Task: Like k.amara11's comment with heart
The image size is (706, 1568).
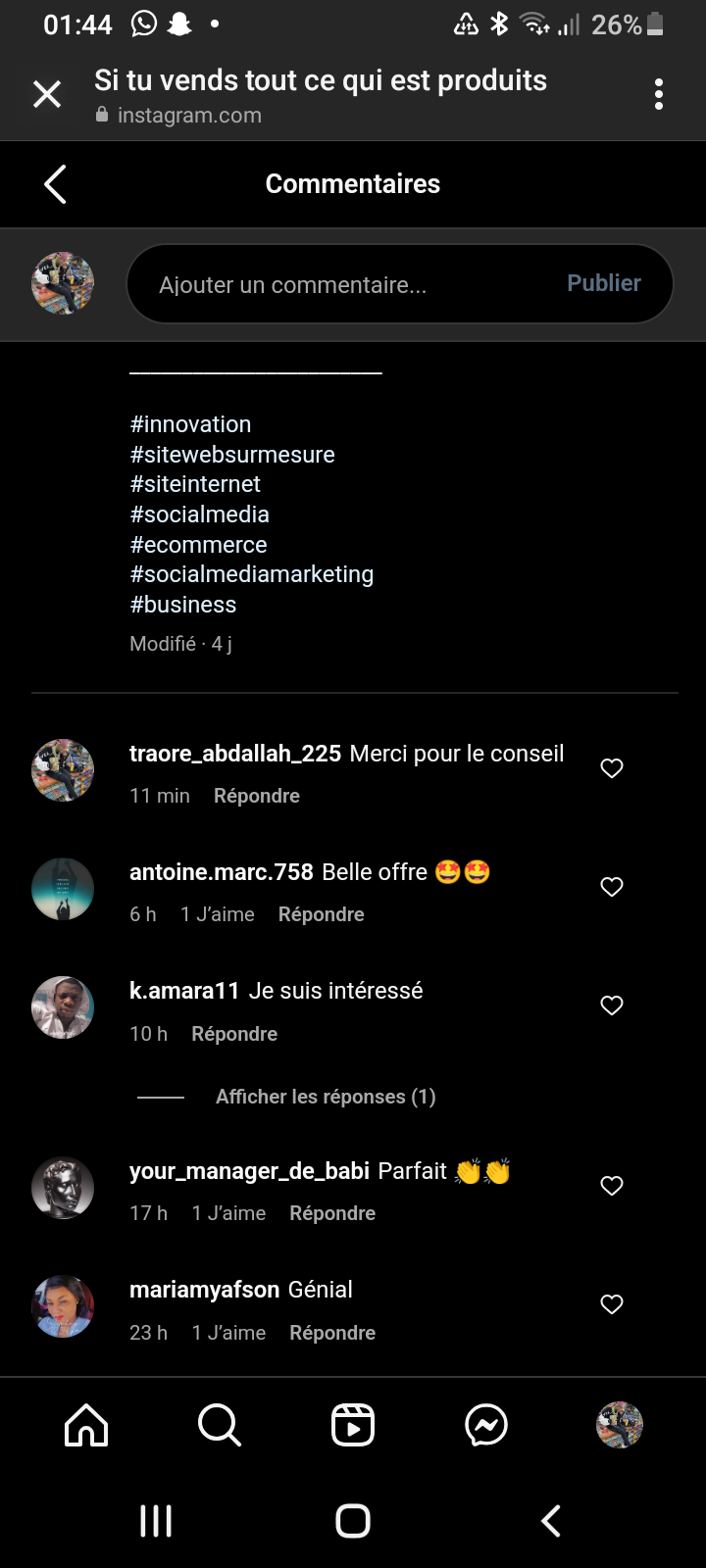Action: click(x=612, y=1005)
